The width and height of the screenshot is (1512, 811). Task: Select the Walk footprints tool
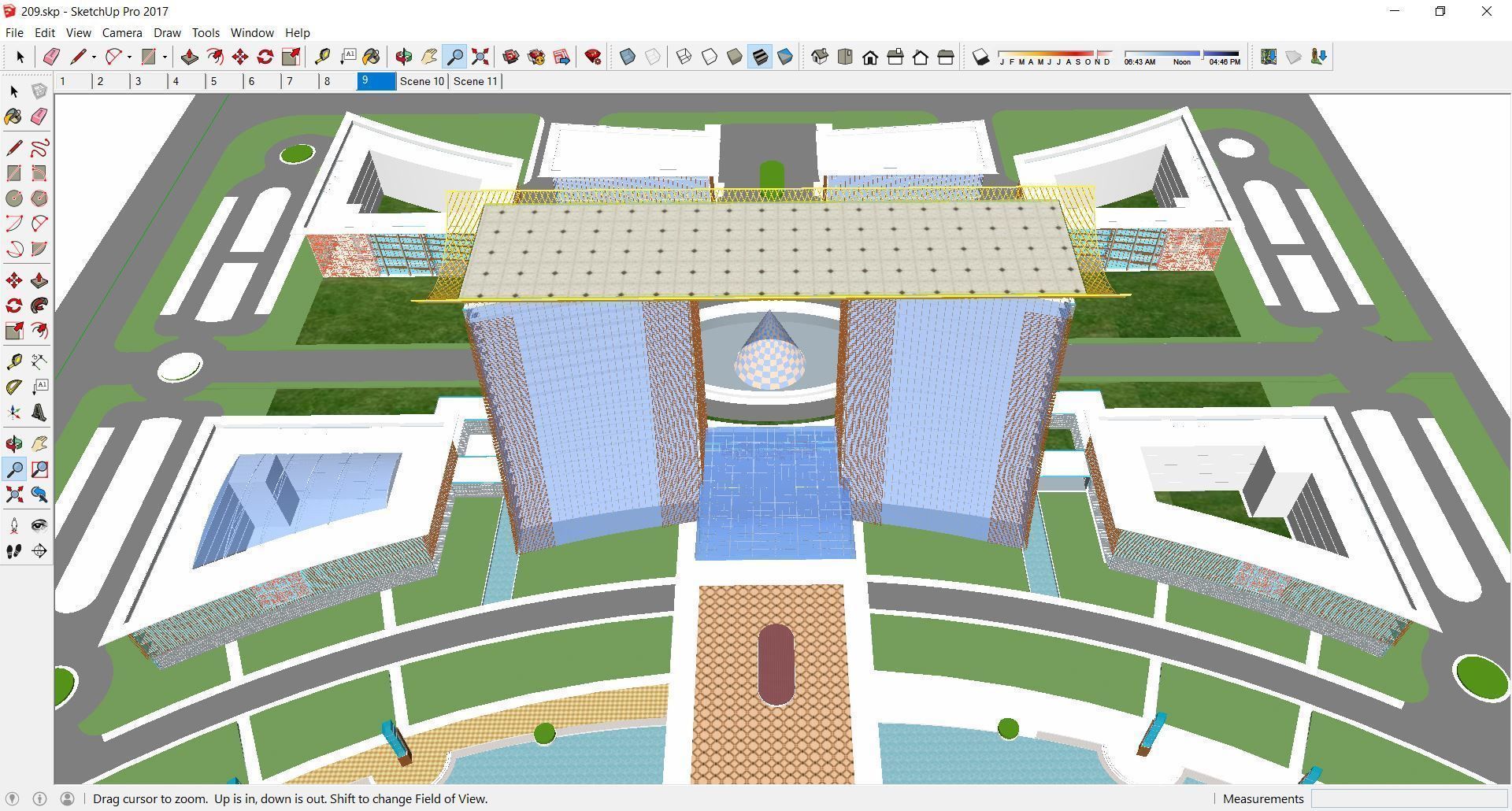coord(14,551)
